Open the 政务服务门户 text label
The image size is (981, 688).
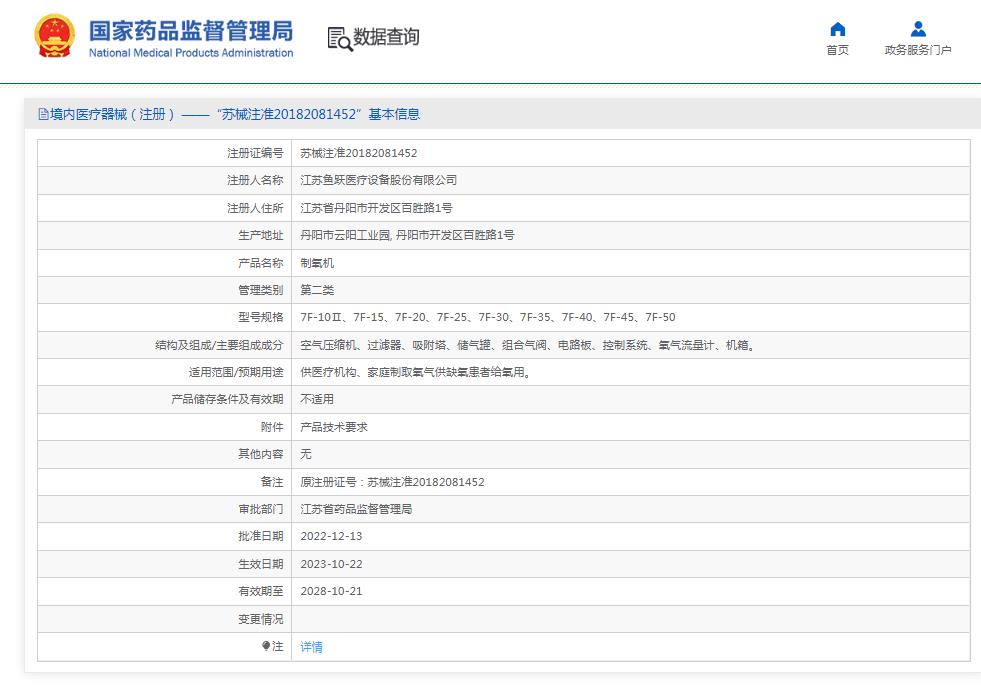coord(918,50)
